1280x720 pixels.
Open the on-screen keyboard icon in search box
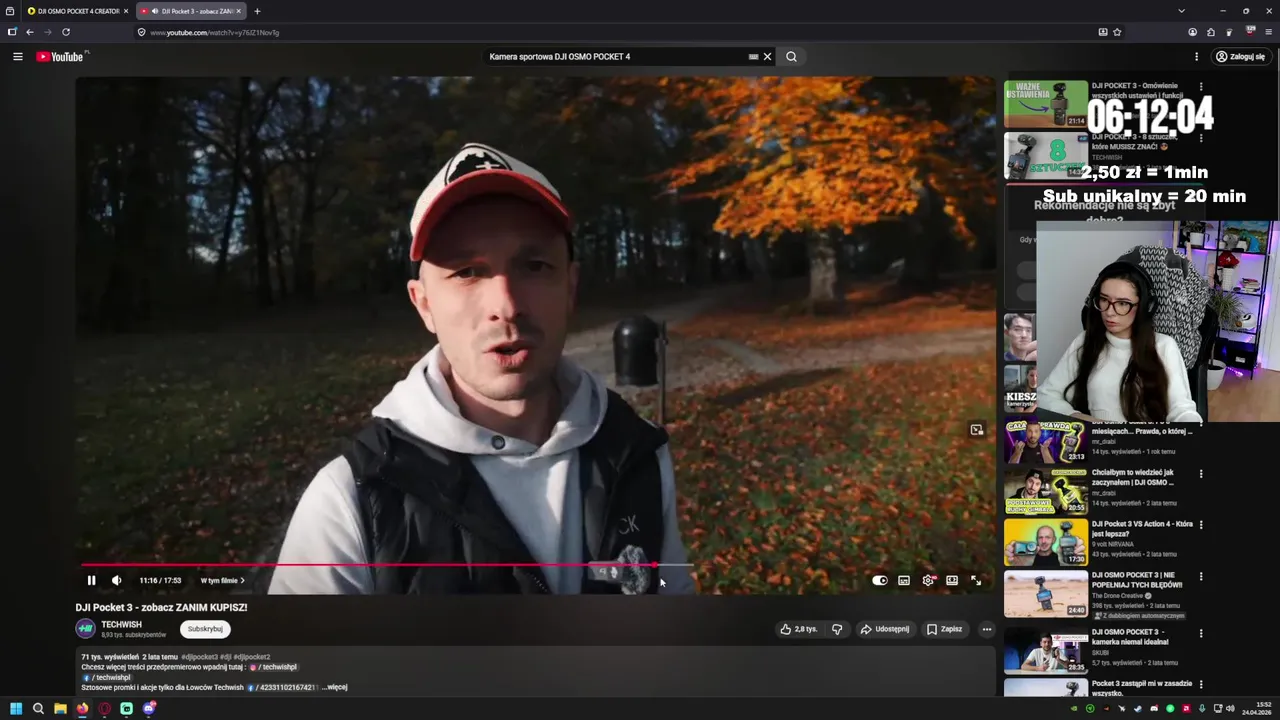click(x=753, y=57)
